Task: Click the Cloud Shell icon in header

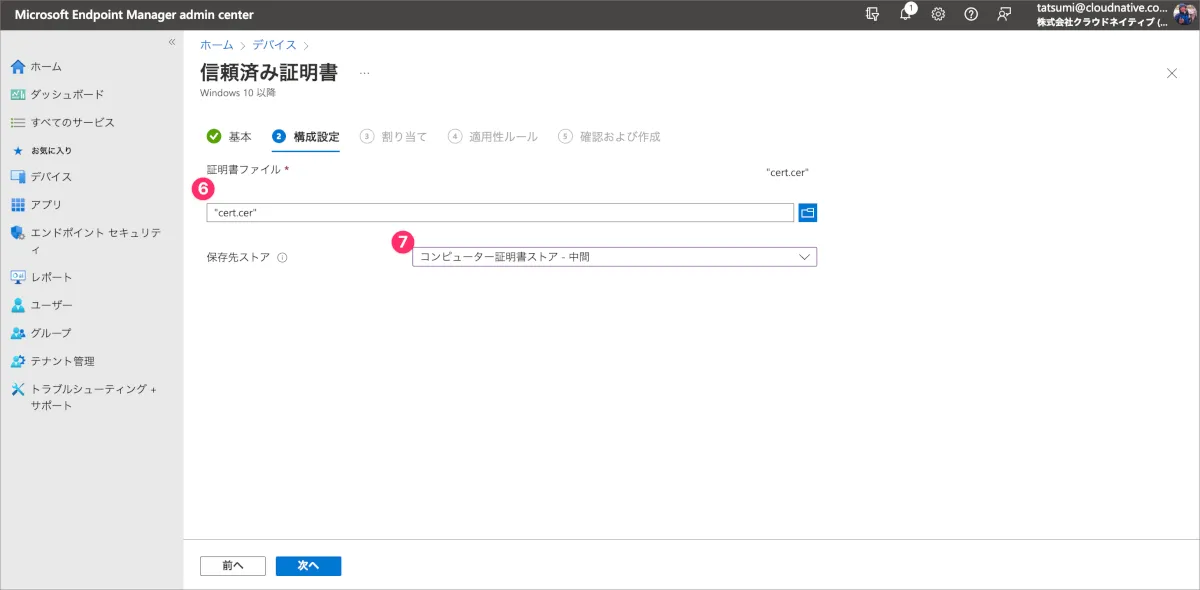Action: tap(873, 14)
